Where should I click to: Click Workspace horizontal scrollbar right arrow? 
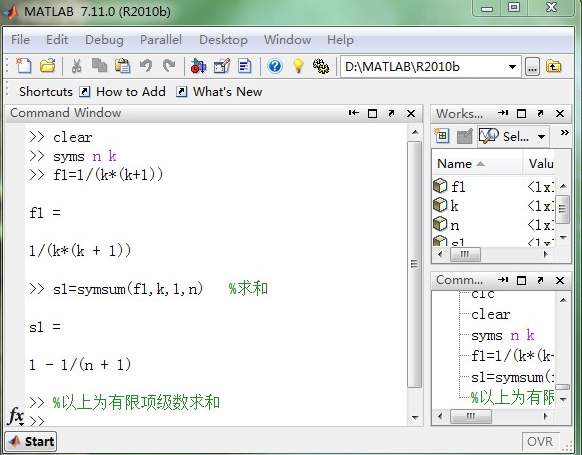pyautogui.click(x=545, y=255)
